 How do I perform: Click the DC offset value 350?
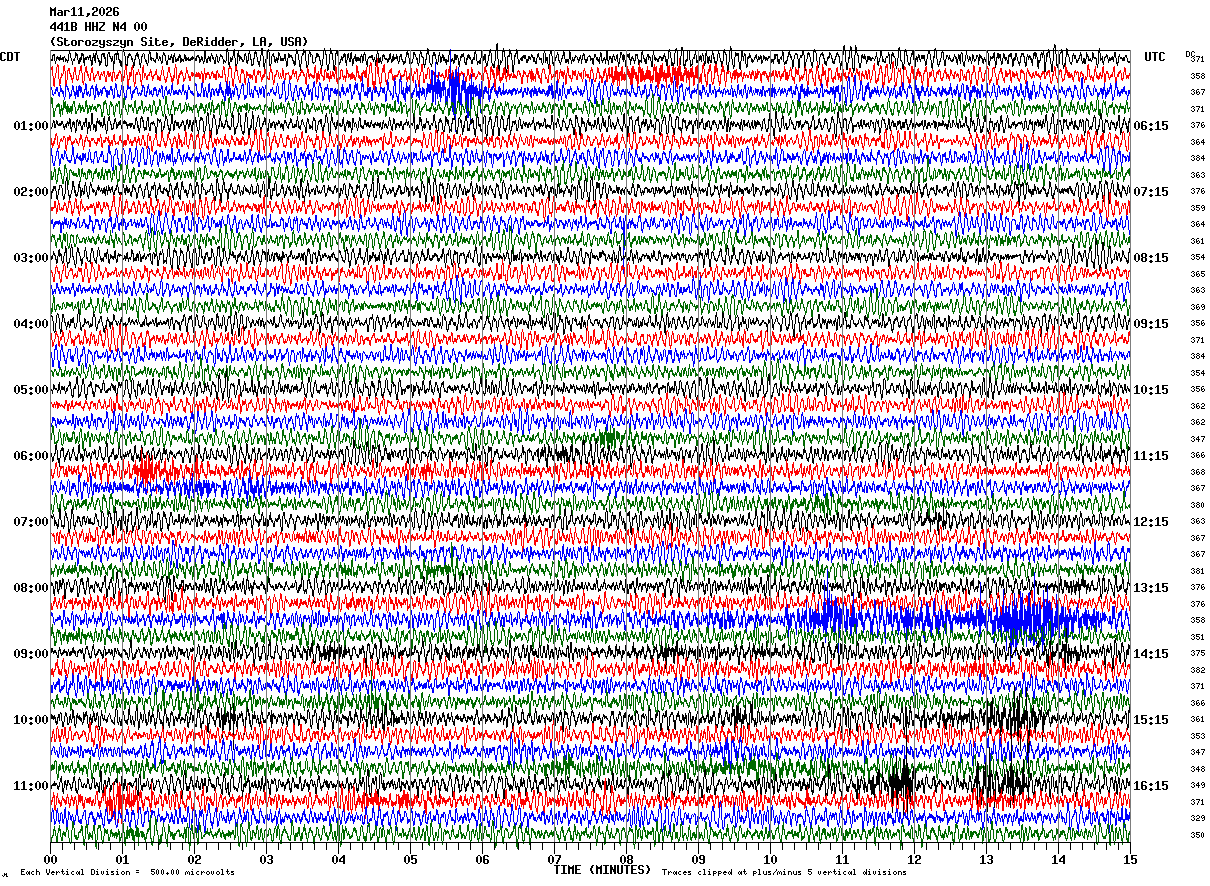click(1197, 835)
